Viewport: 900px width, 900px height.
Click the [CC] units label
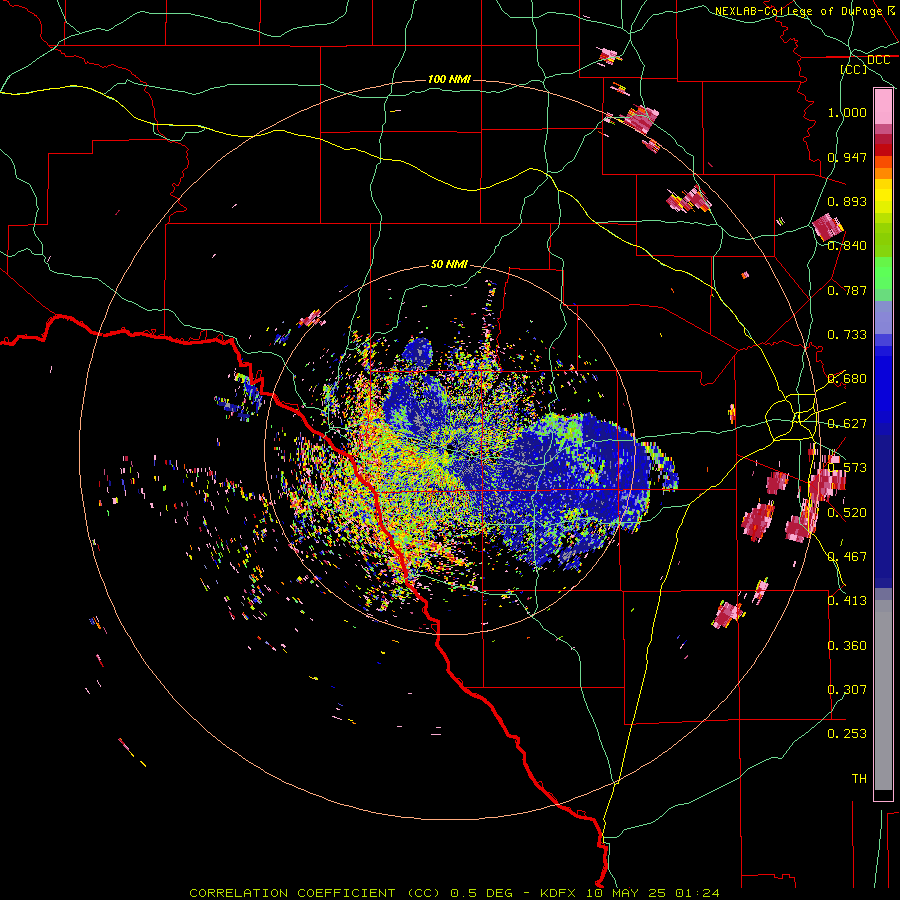point(854,69)
